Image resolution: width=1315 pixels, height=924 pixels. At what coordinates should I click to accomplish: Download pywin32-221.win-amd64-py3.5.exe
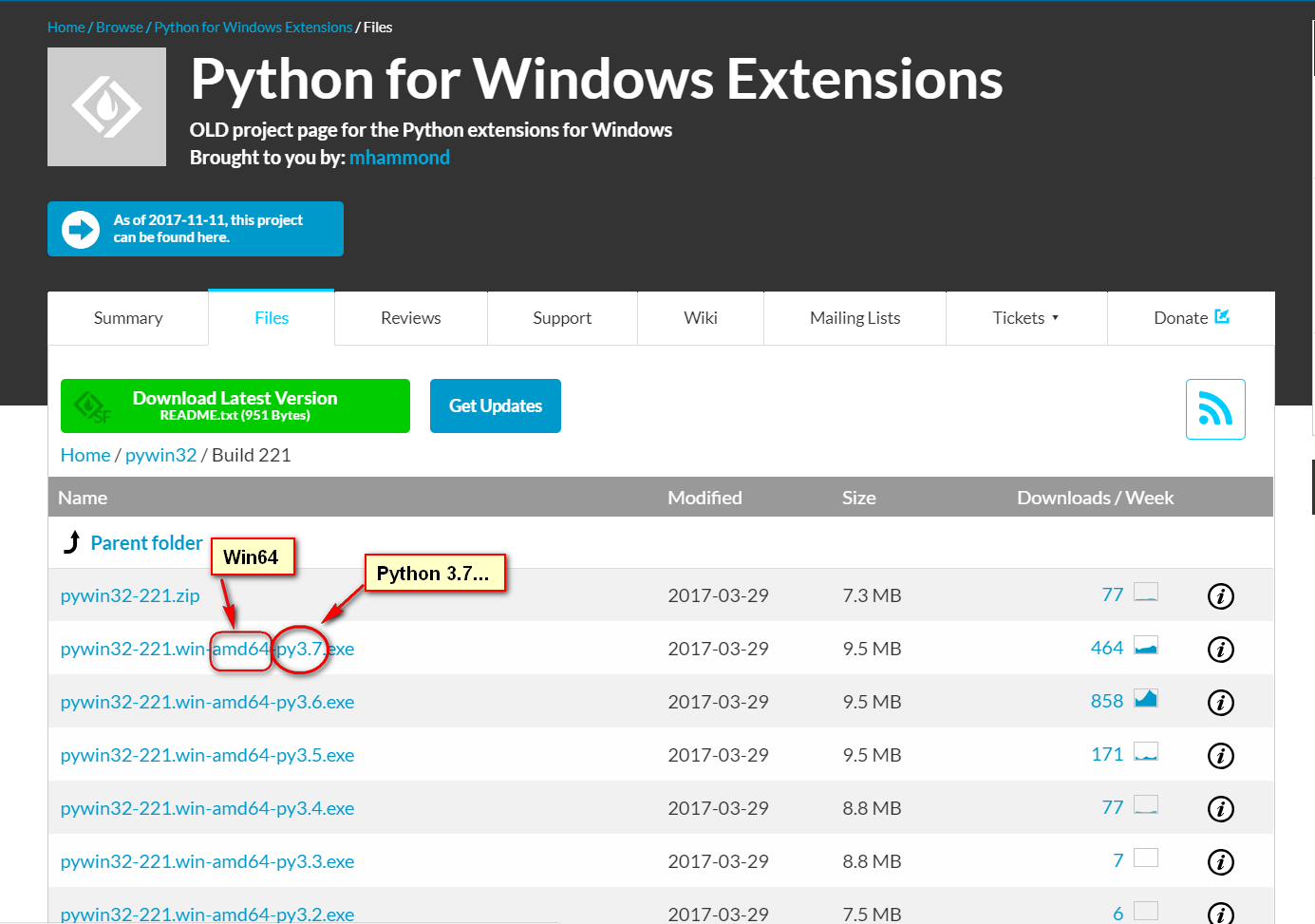207,755
